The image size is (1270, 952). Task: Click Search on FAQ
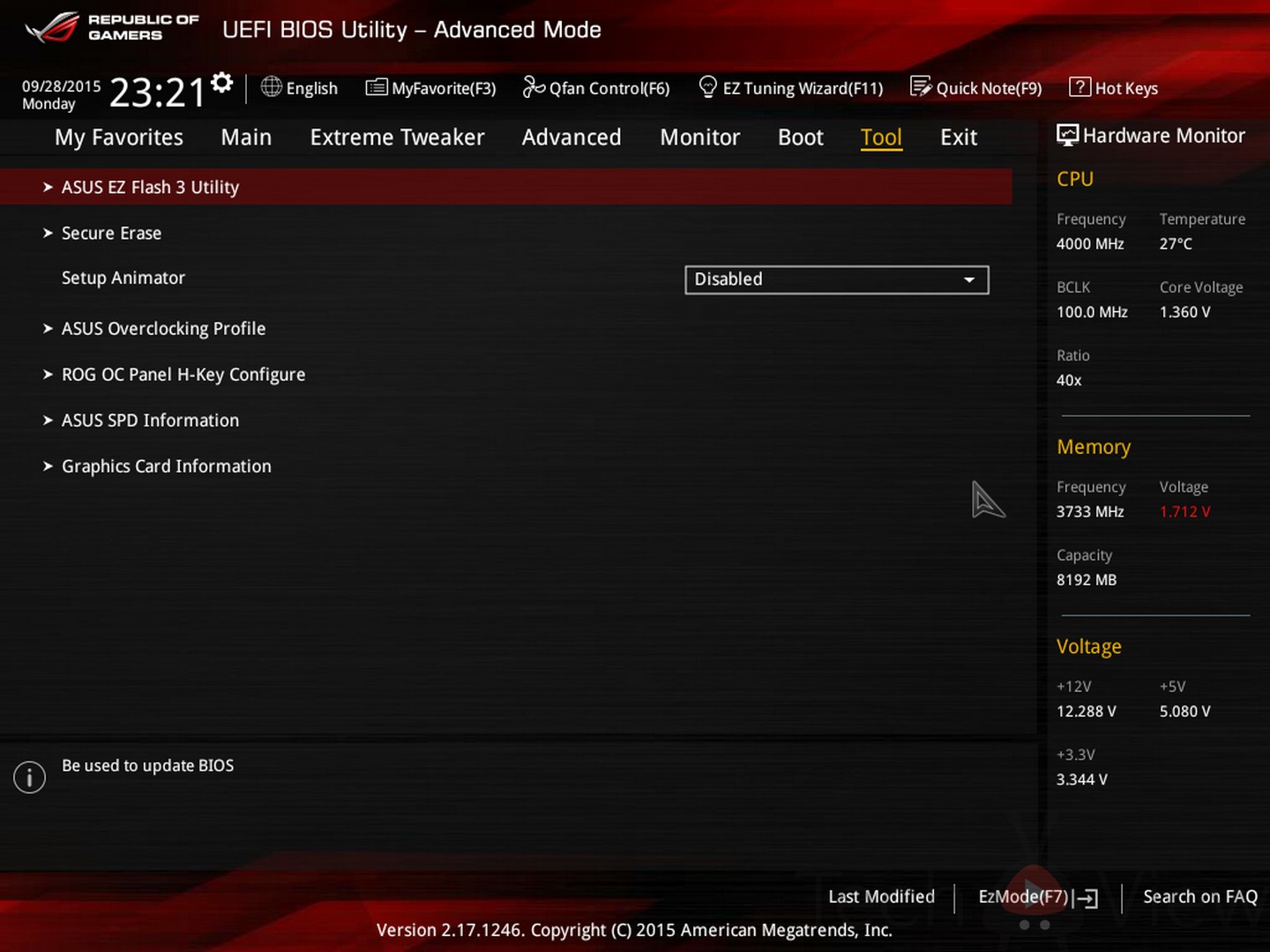click(x=1200, y=896)
